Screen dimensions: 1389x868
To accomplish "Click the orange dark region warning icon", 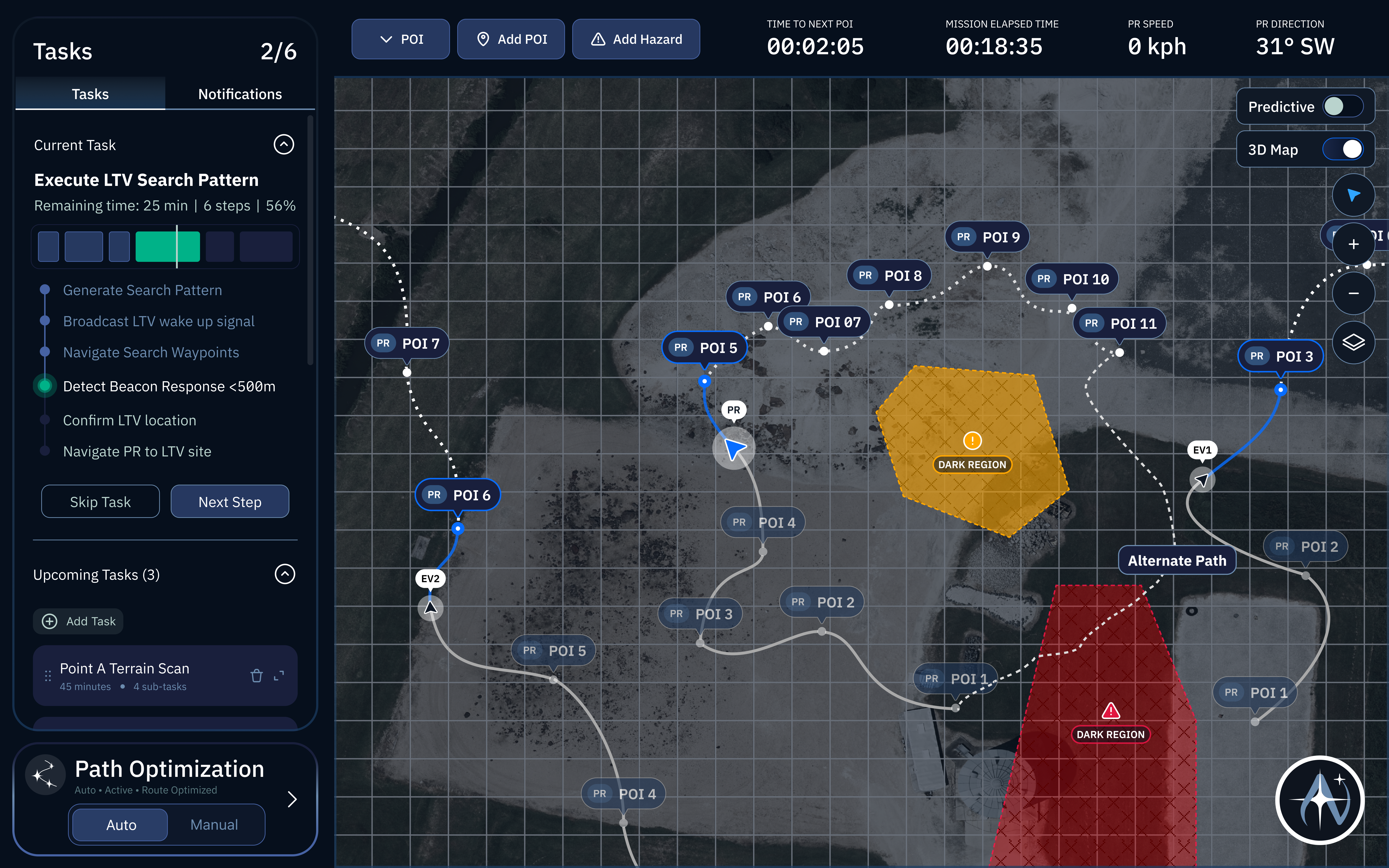I will tap(972, 441).
